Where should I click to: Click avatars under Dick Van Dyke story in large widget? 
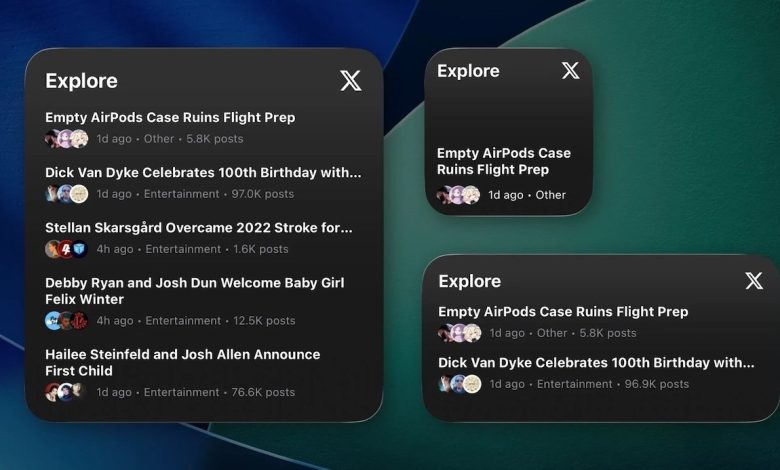[x=66, y=194]
